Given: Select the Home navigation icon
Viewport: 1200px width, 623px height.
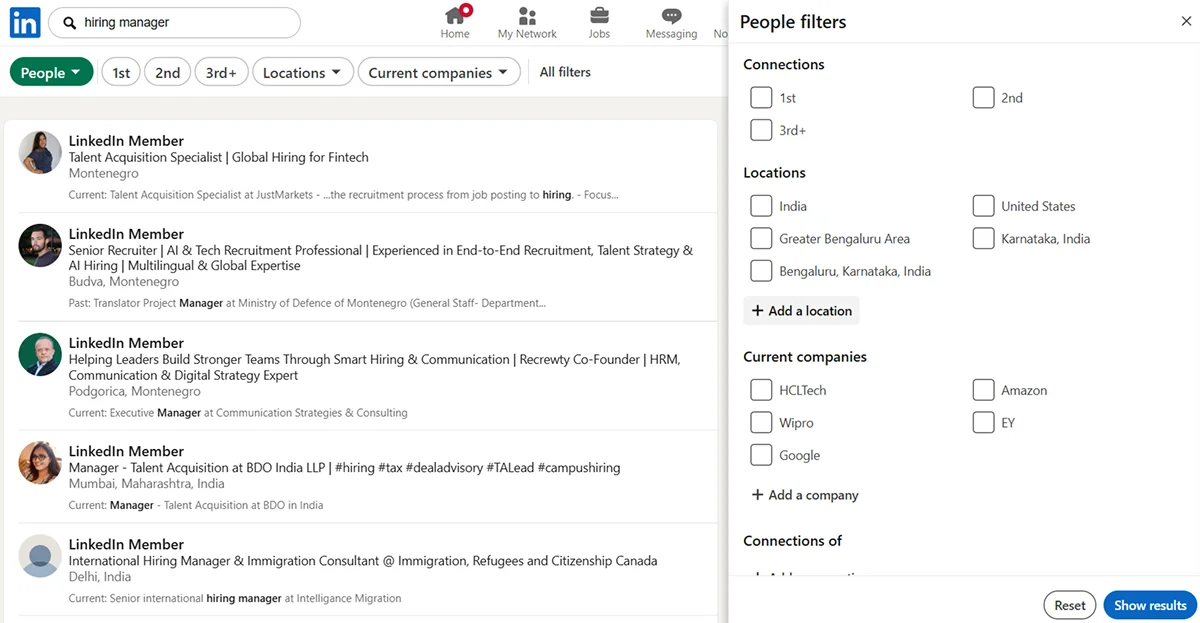Looking at the screenshot, I should tap(455, 16).
